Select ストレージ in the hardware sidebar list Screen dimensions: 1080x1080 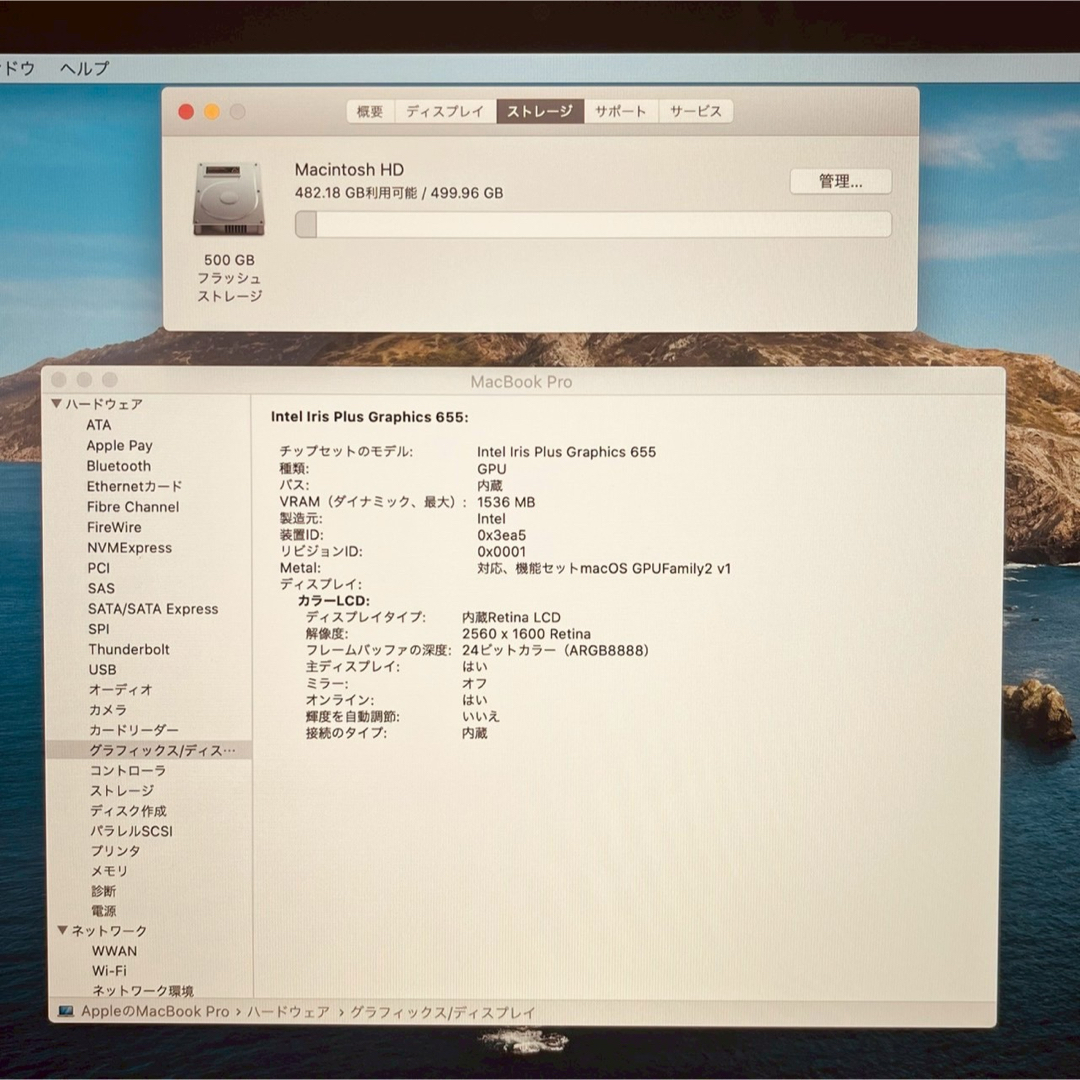coord(122,791)
